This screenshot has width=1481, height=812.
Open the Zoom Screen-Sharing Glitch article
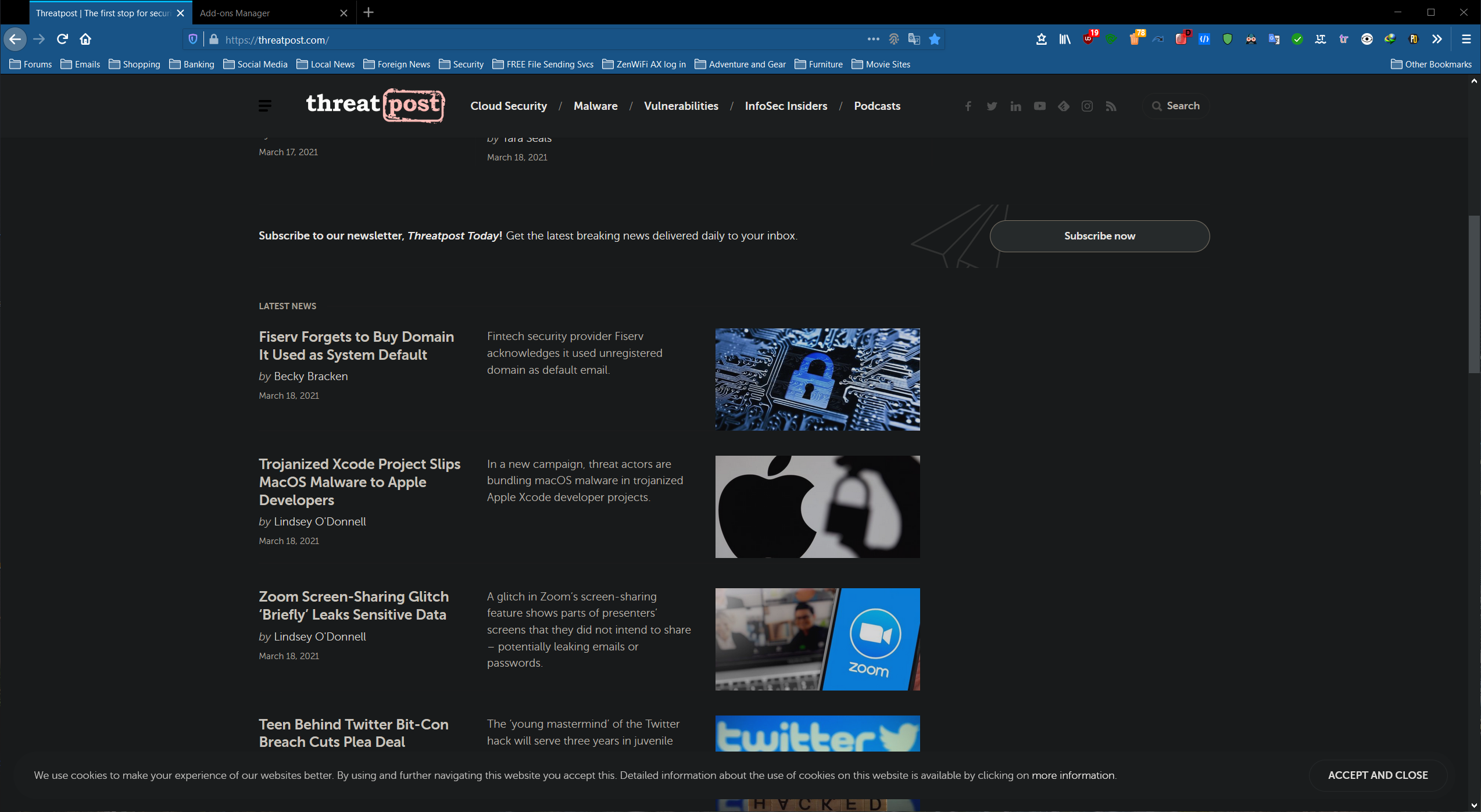coord(353,605)
